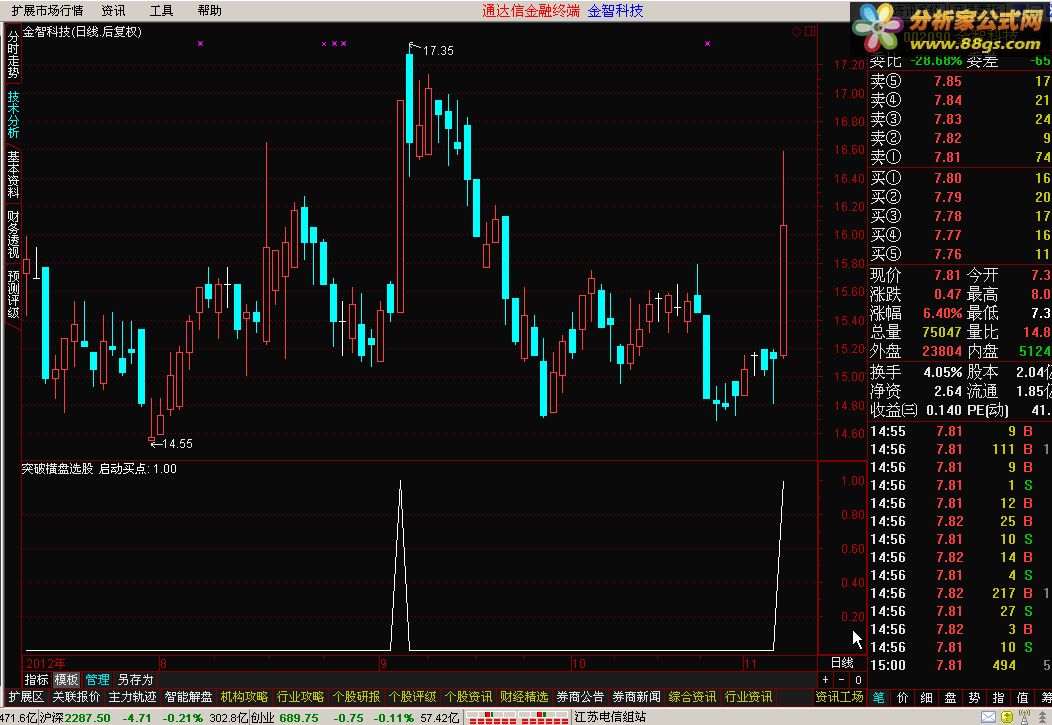Click indicator label 突破横盘选股
1052x725 pixels.
[x=57, y=469]
